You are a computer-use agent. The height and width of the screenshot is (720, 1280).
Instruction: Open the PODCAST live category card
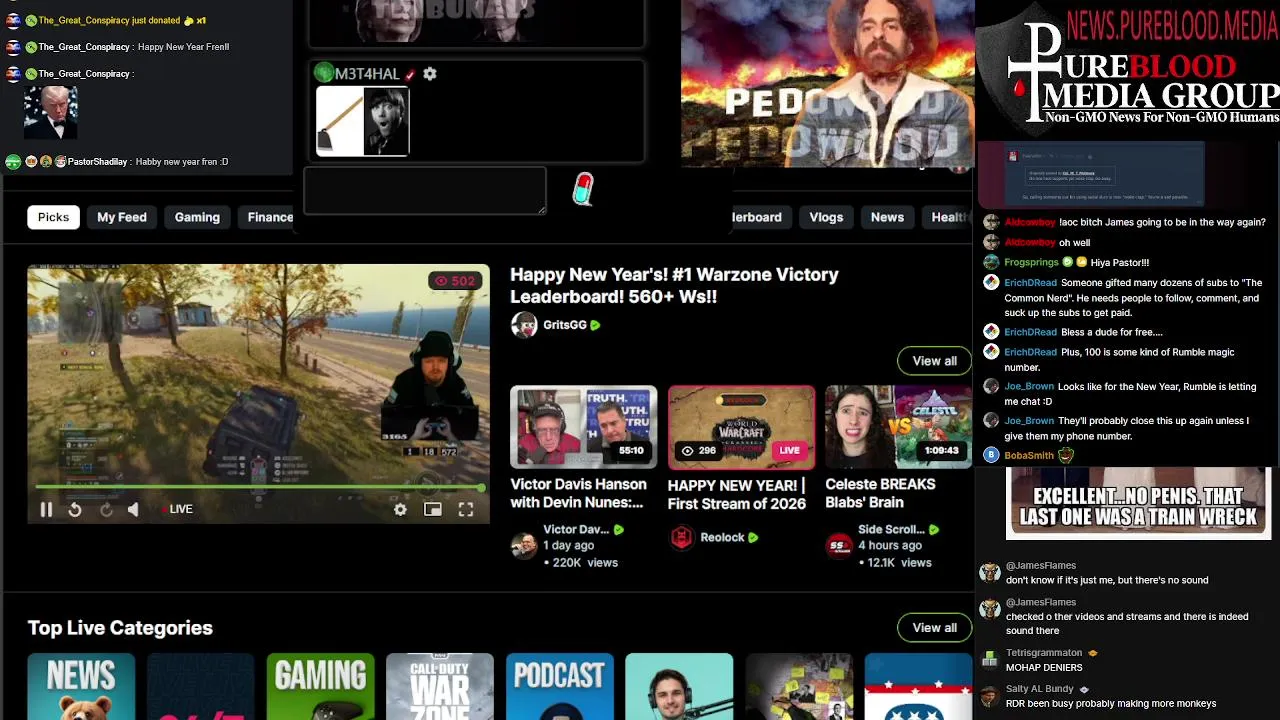559,686
